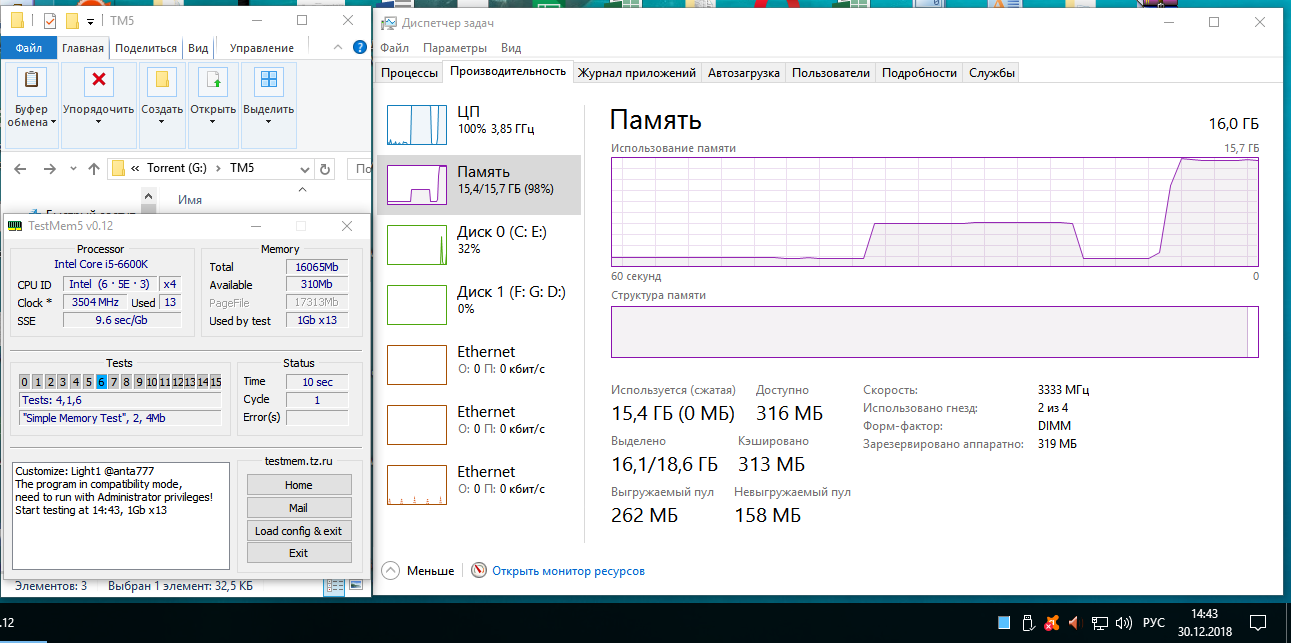Switch to Процессы tab in Task Manager

point(410,72)
